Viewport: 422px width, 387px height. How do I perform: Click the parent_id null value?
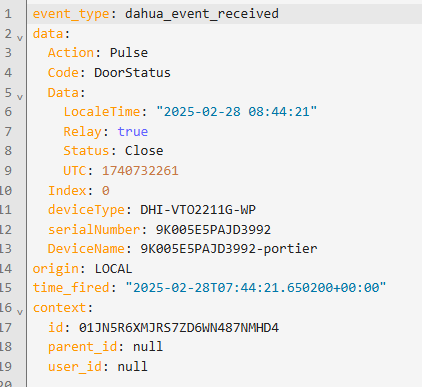pos(148,347)
